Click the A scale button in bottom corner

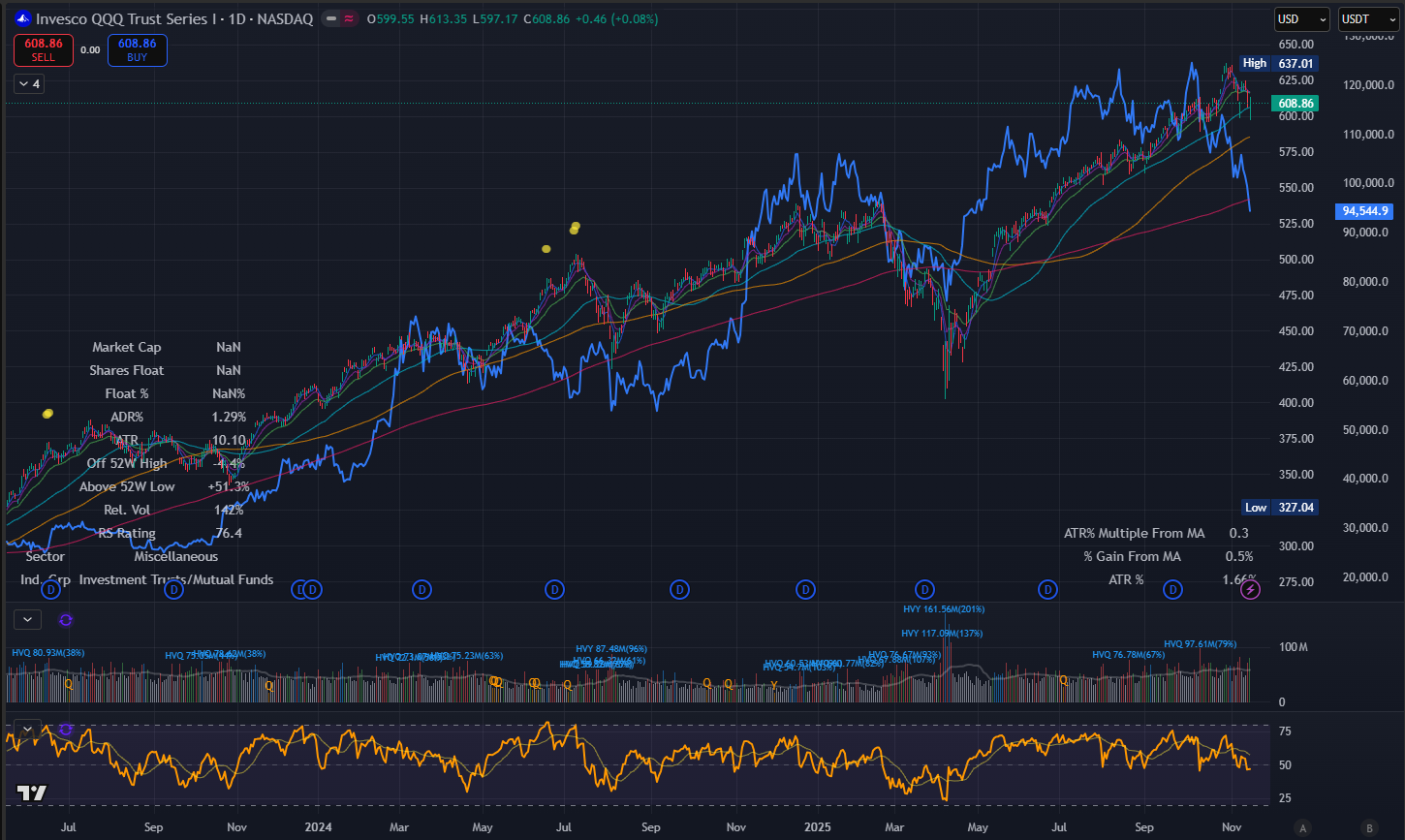[1304, 827]
